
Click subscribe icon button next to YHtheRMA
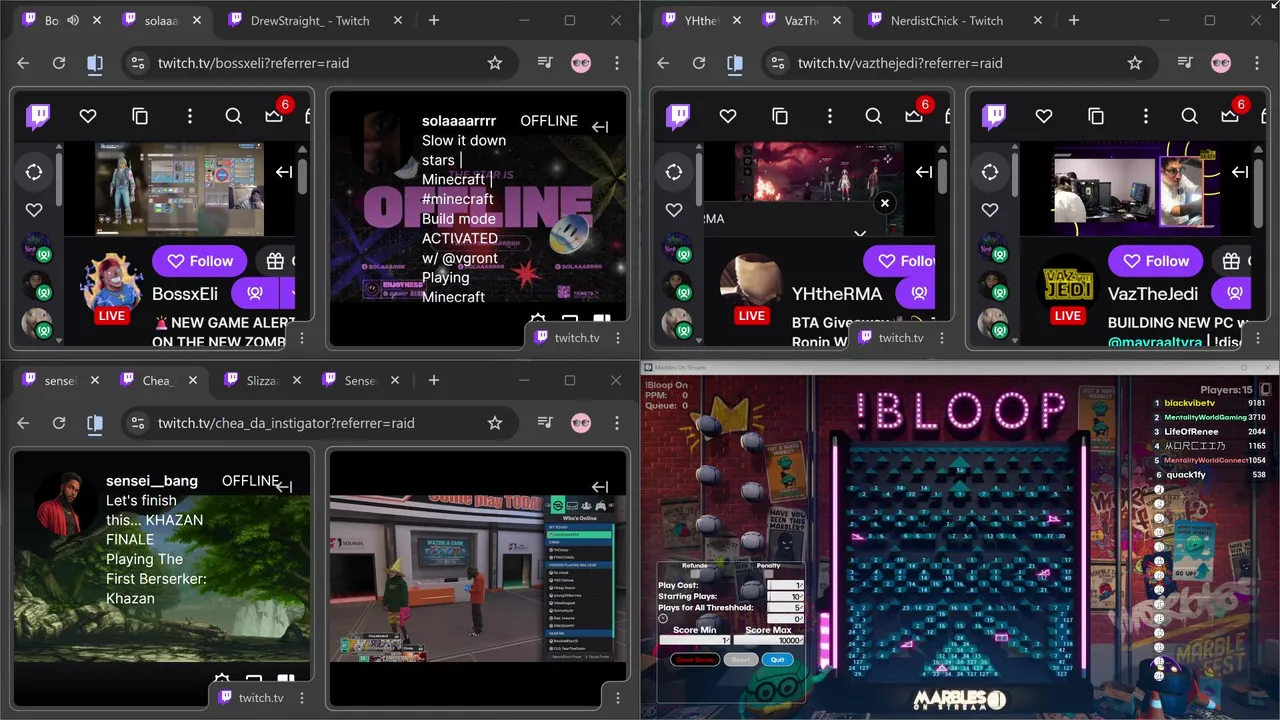point(916,293)
